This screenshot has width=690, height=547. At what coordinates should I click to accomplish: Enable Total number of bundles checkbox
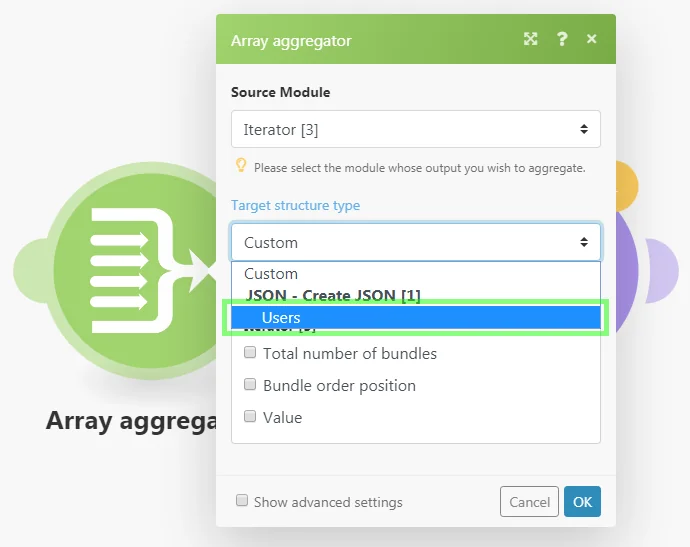(x=250, y=352)
